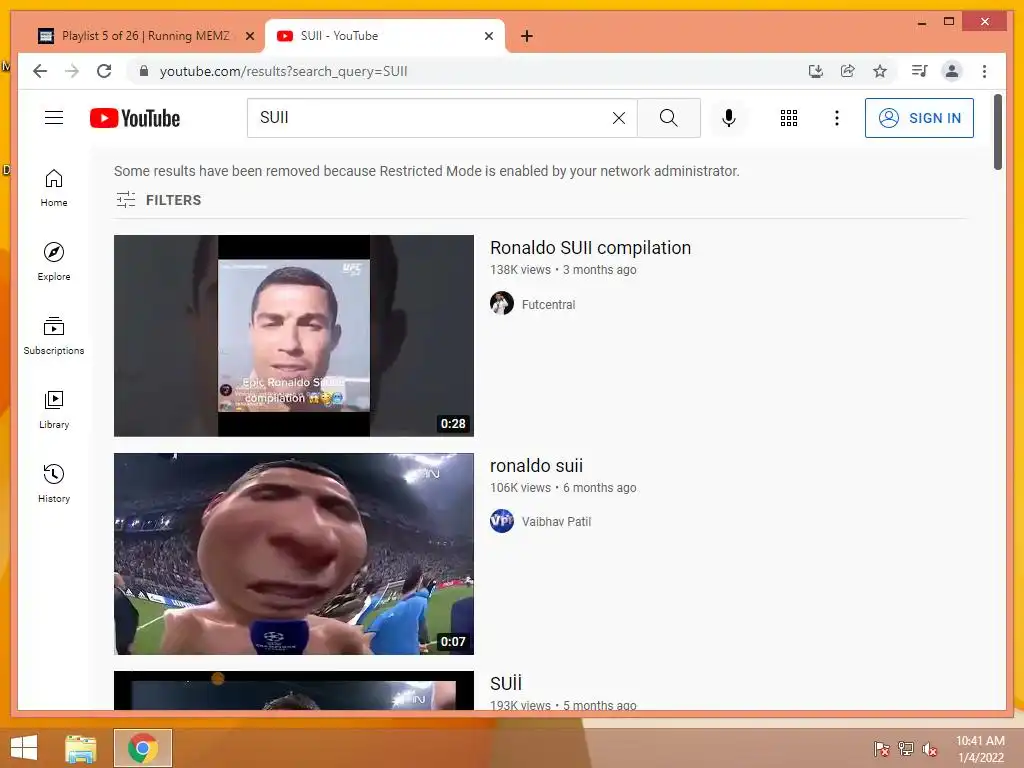Start voice search with microphone icon
Image resolution: width=1024 pixels, height=768 pixels.
tap(729, 118)
